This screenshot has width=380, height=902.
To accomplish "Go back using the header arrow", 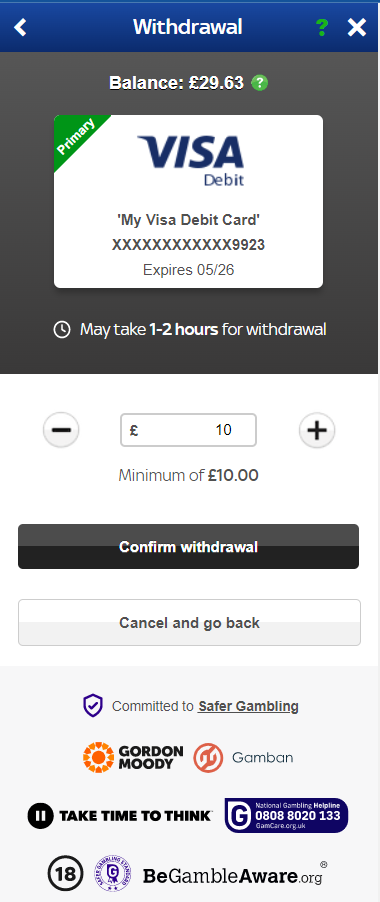I will (20, 26).
